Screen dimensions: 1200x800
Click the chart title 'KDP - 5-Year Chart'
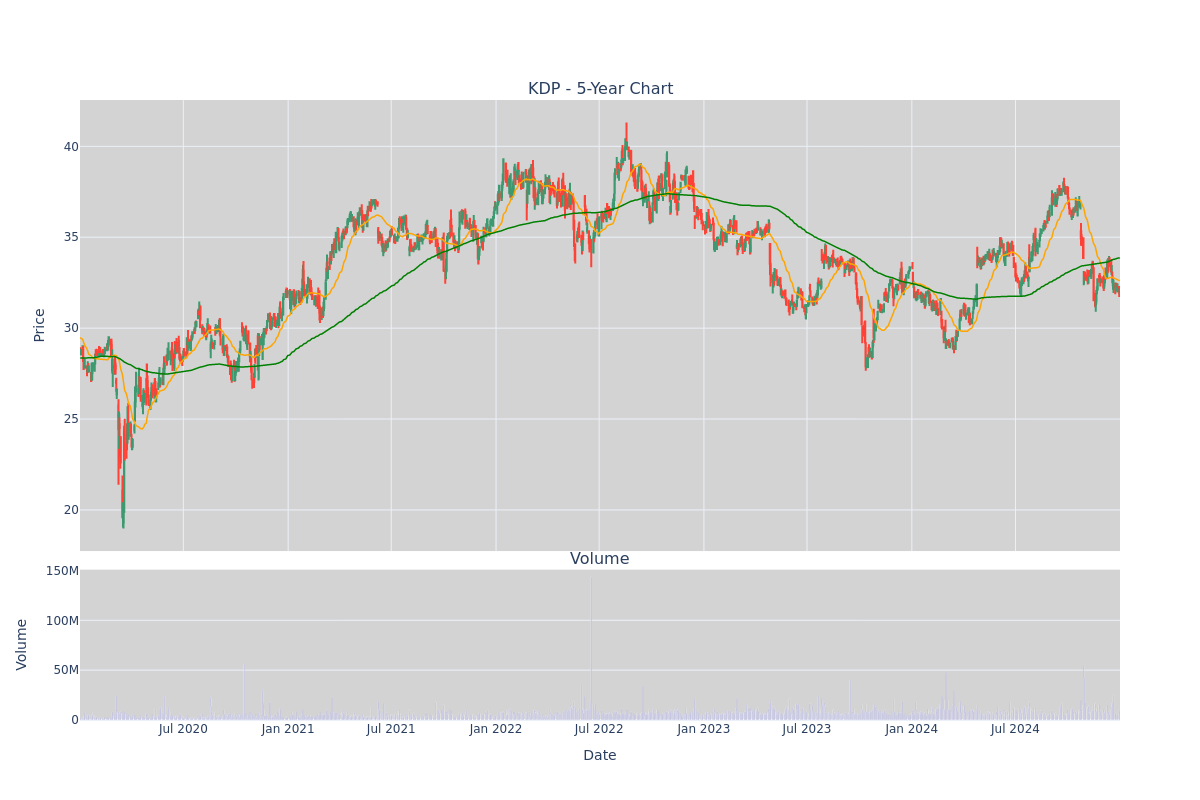point(600,89)
